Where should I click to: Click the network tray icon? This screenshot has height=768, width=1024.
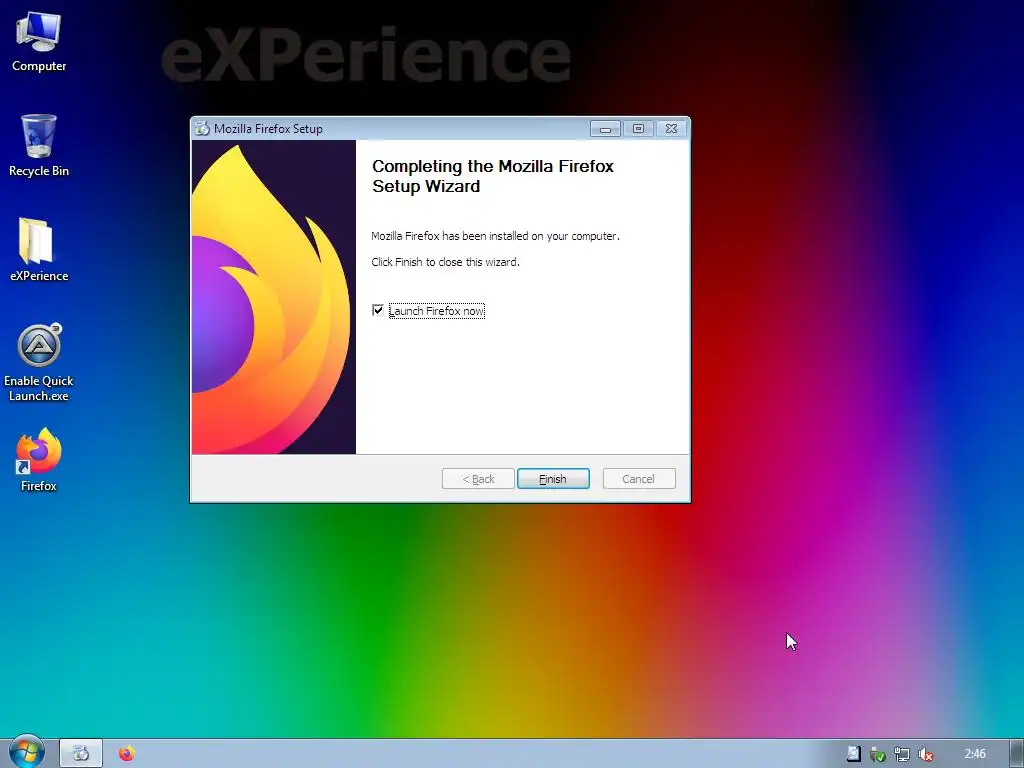click(902, 754)
